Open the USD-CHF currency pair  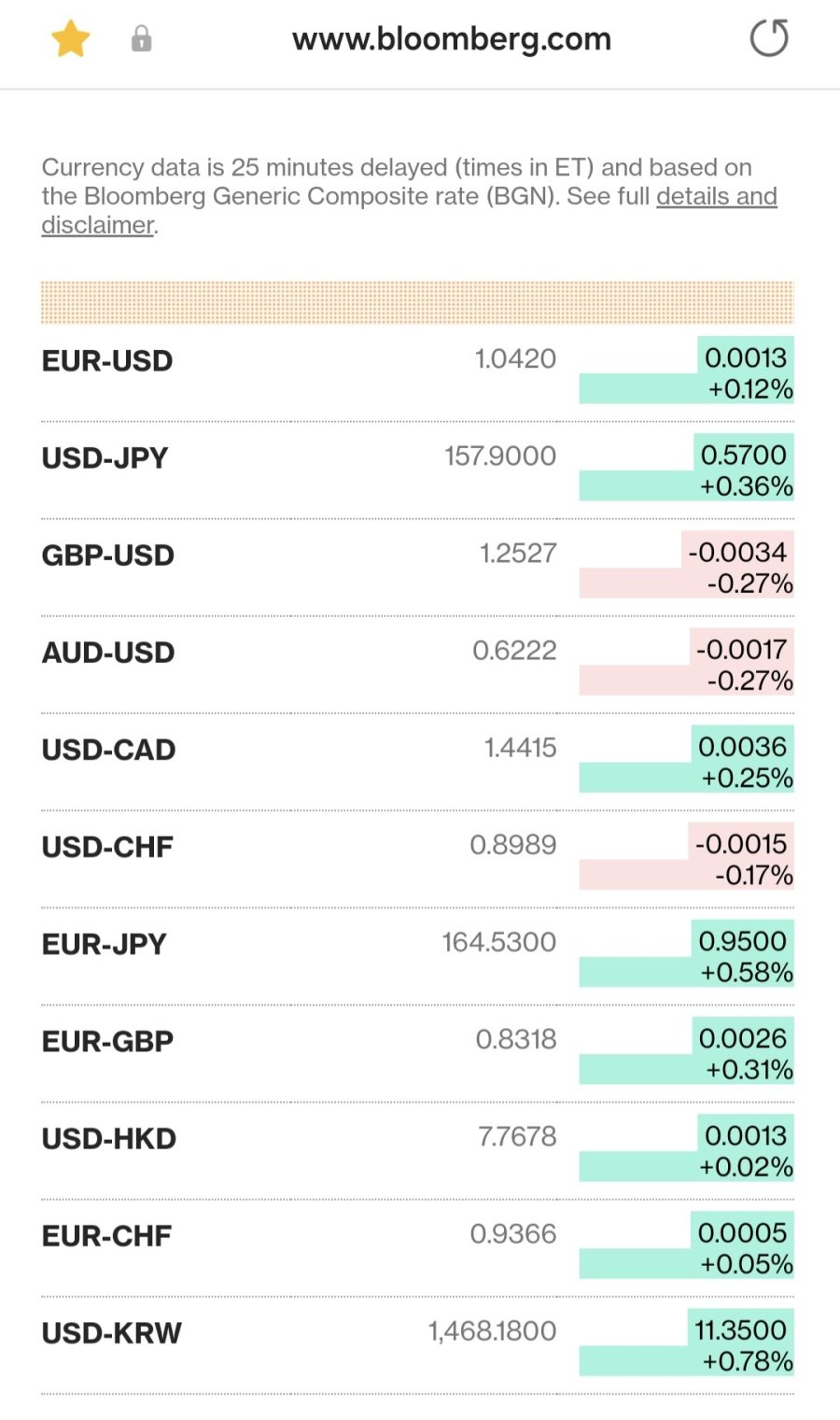107,847
